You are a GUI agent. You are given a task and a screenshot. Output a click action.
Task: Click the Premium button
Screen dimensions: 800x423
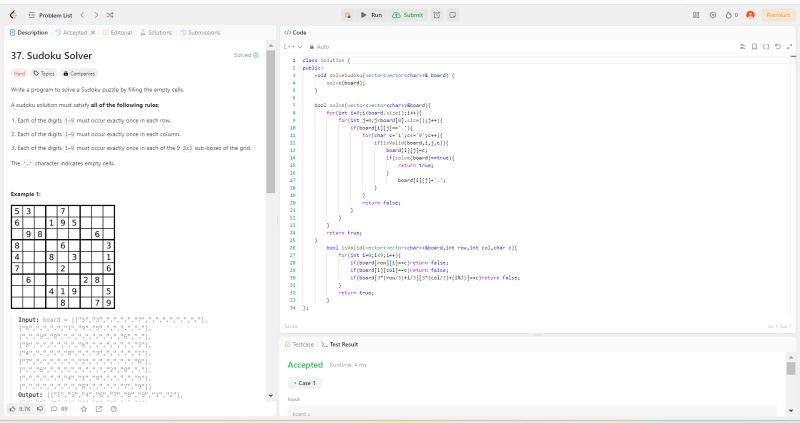(778, 15)
